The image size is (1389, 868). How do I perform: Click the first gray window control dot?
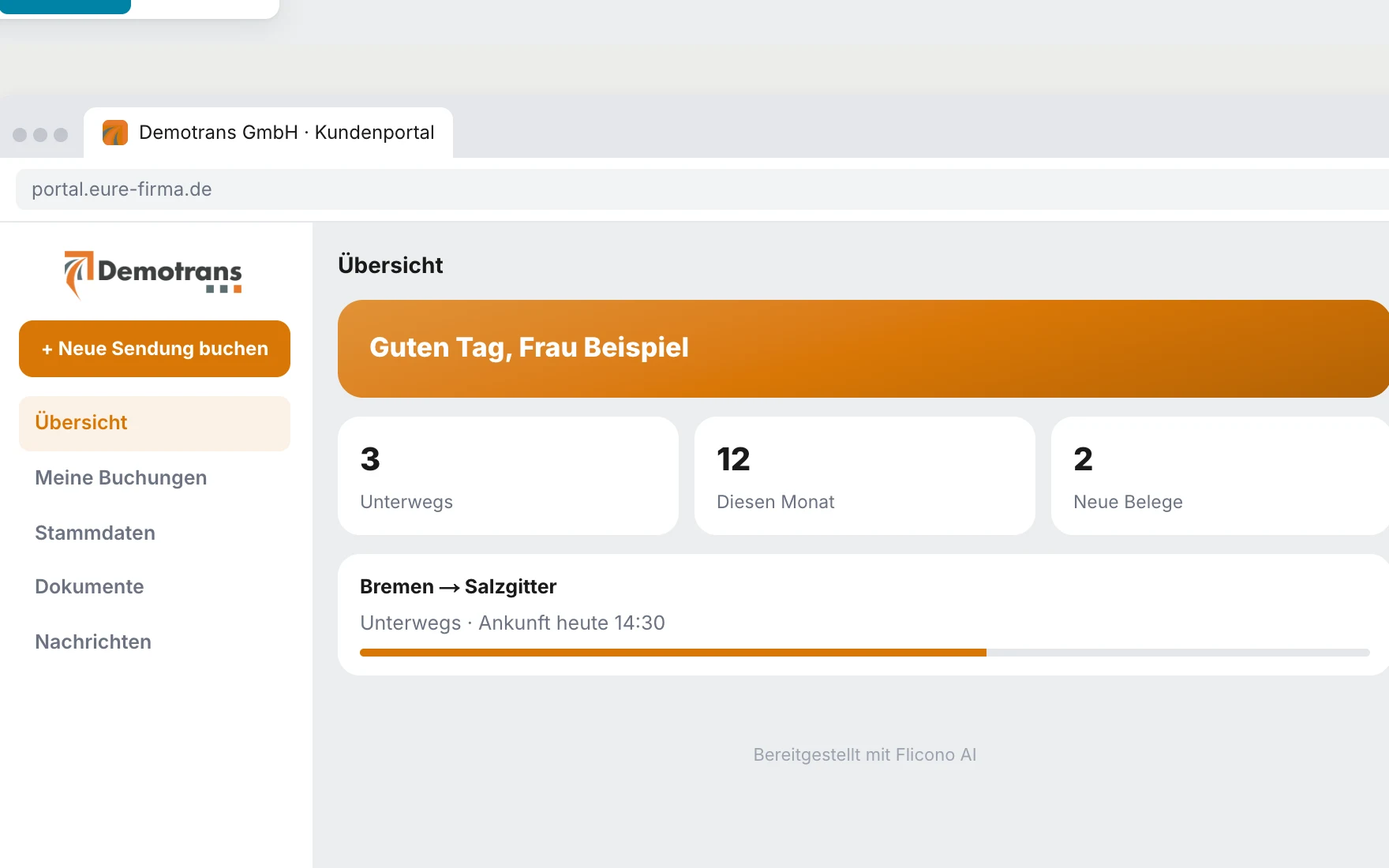[x=20, y=135]
